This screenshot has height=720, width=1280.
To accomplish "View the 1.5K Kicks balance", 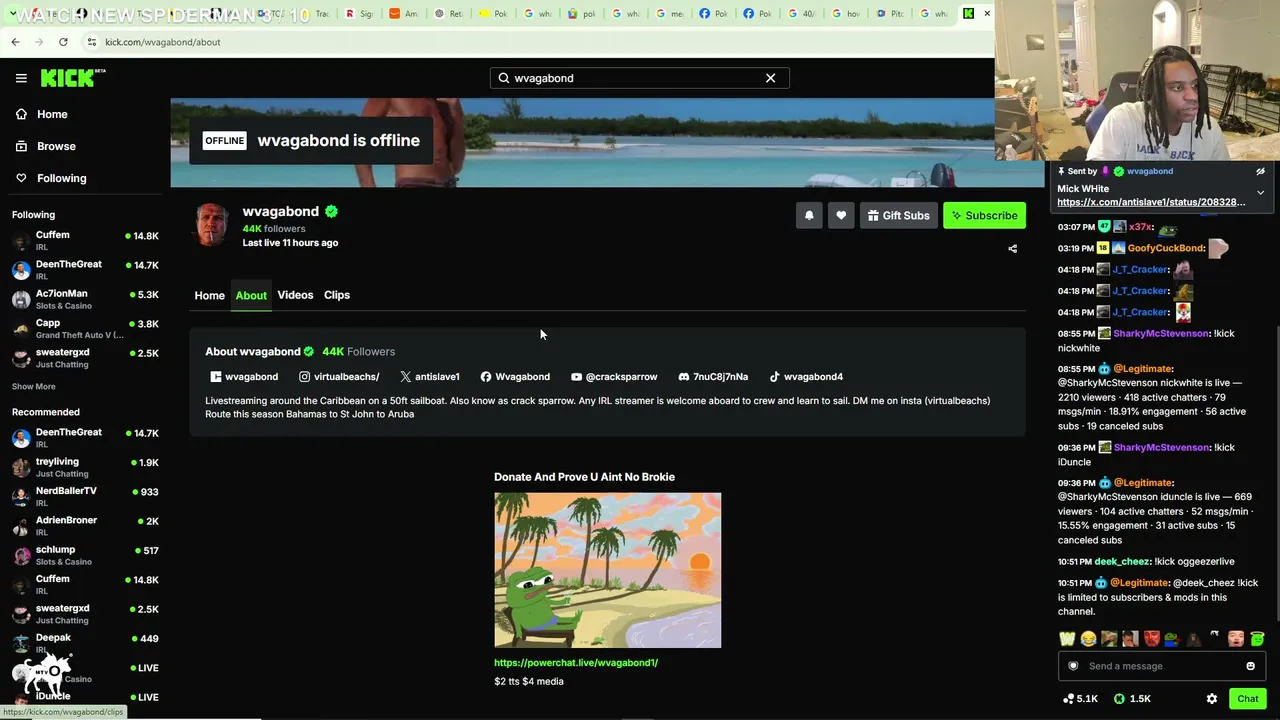I will [1132, 699].
